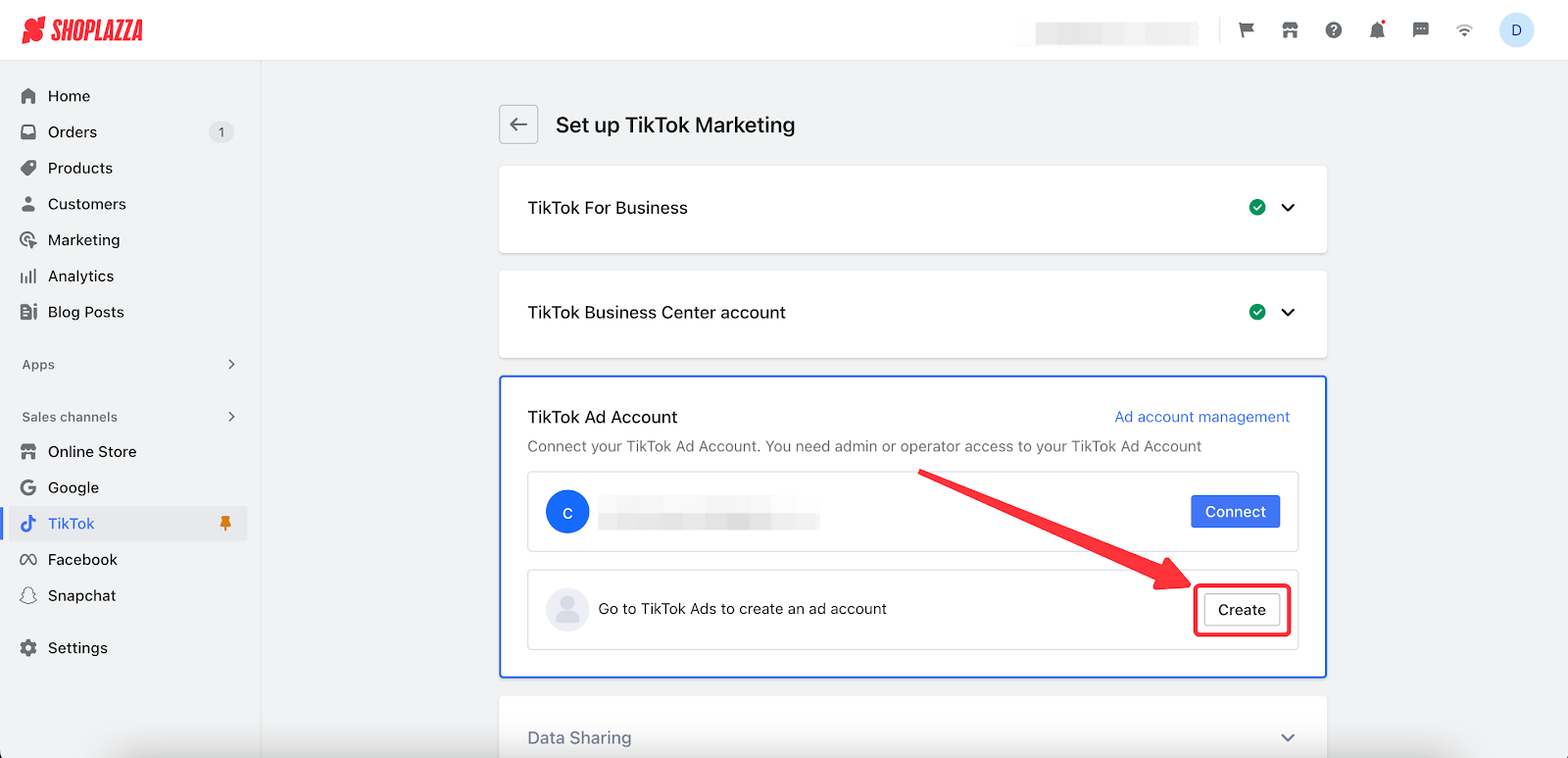Click the Products tag icon
Image resolution: width=1568 pixels, height=758 pixels.
(x=28, y=168)
